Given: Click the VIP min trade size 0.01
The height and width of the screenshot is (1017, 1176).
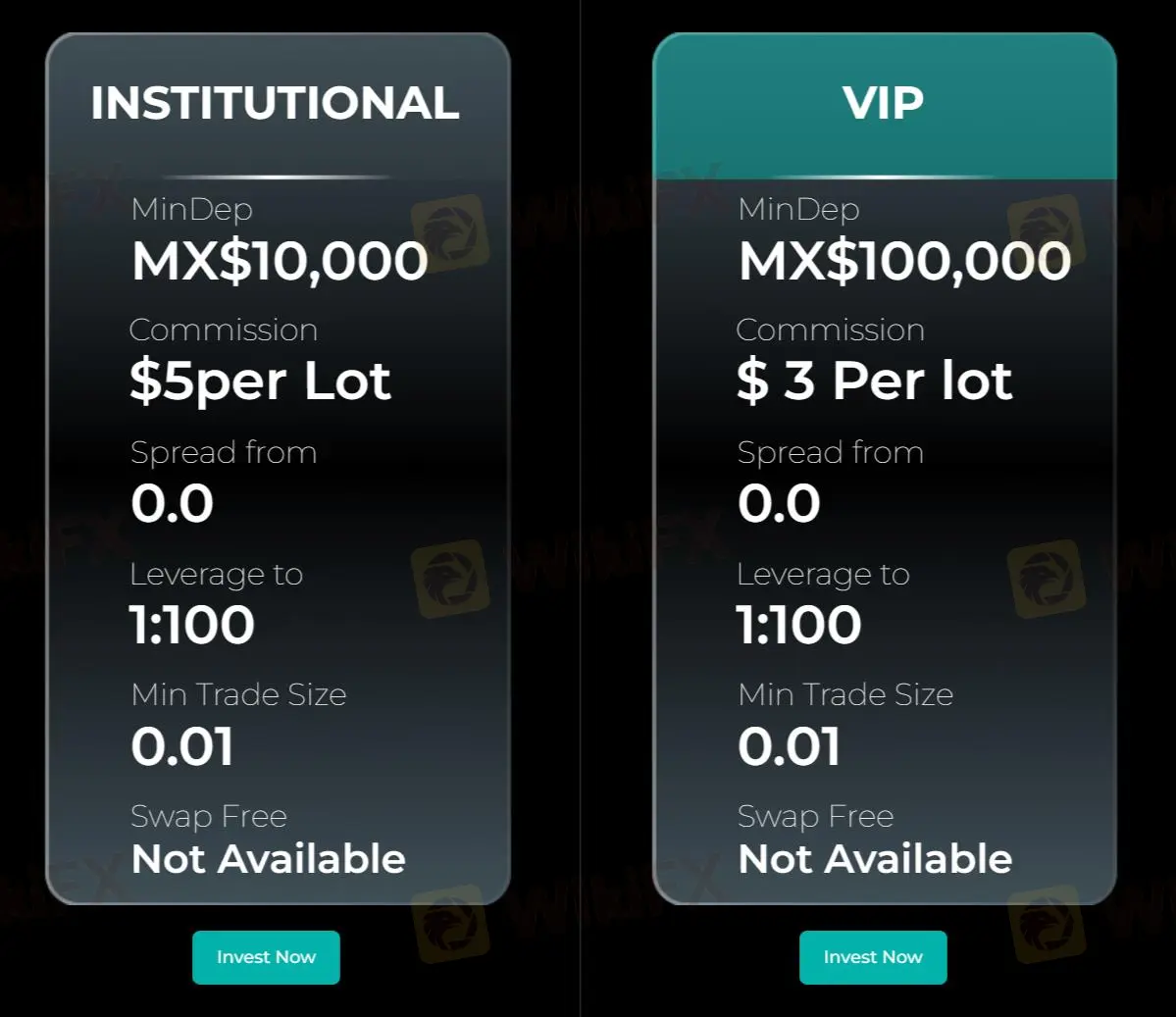Looking at the screenshot, I should pos(790,746).
